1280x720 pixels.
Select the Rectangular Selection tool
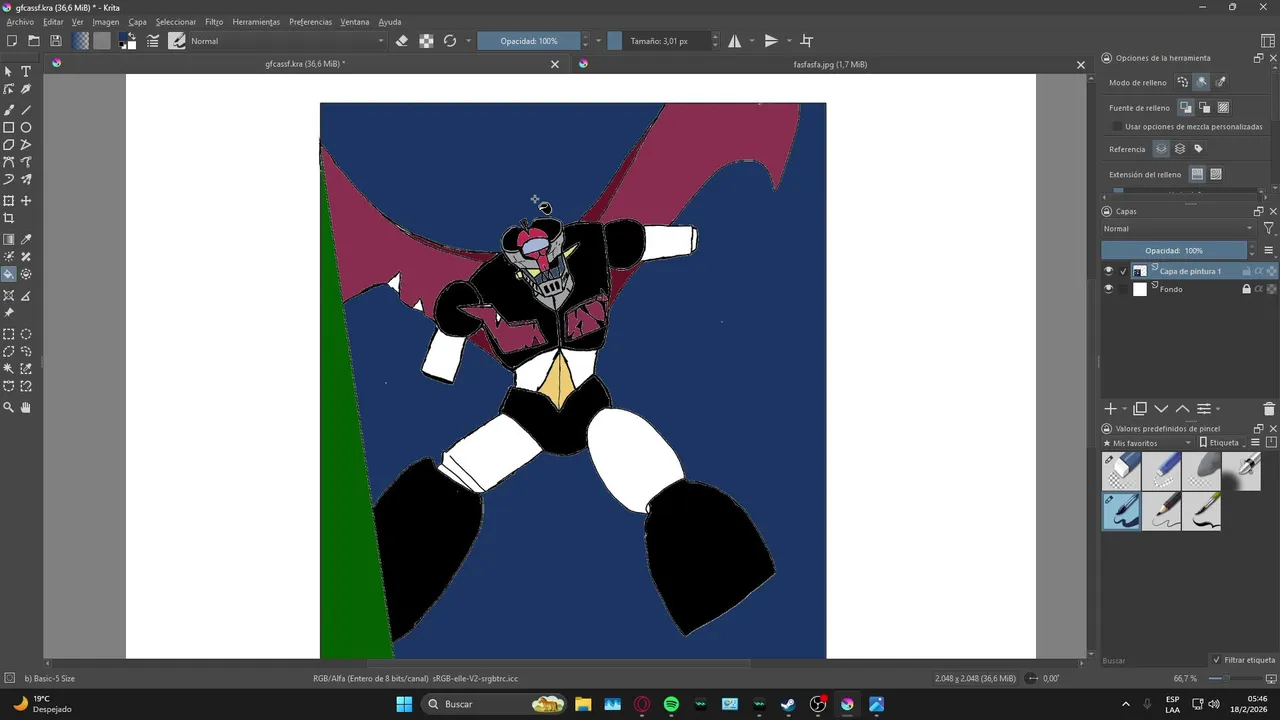click(x=9, y=334)
